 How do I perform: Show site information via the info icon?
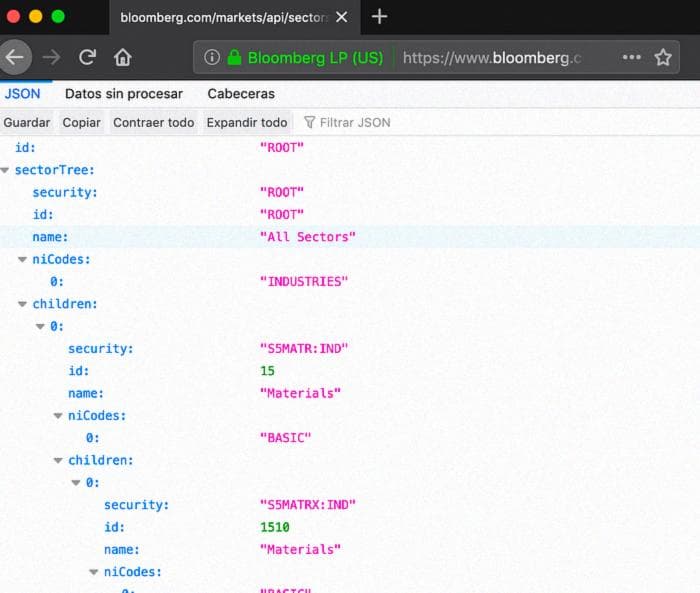point(212,57)
